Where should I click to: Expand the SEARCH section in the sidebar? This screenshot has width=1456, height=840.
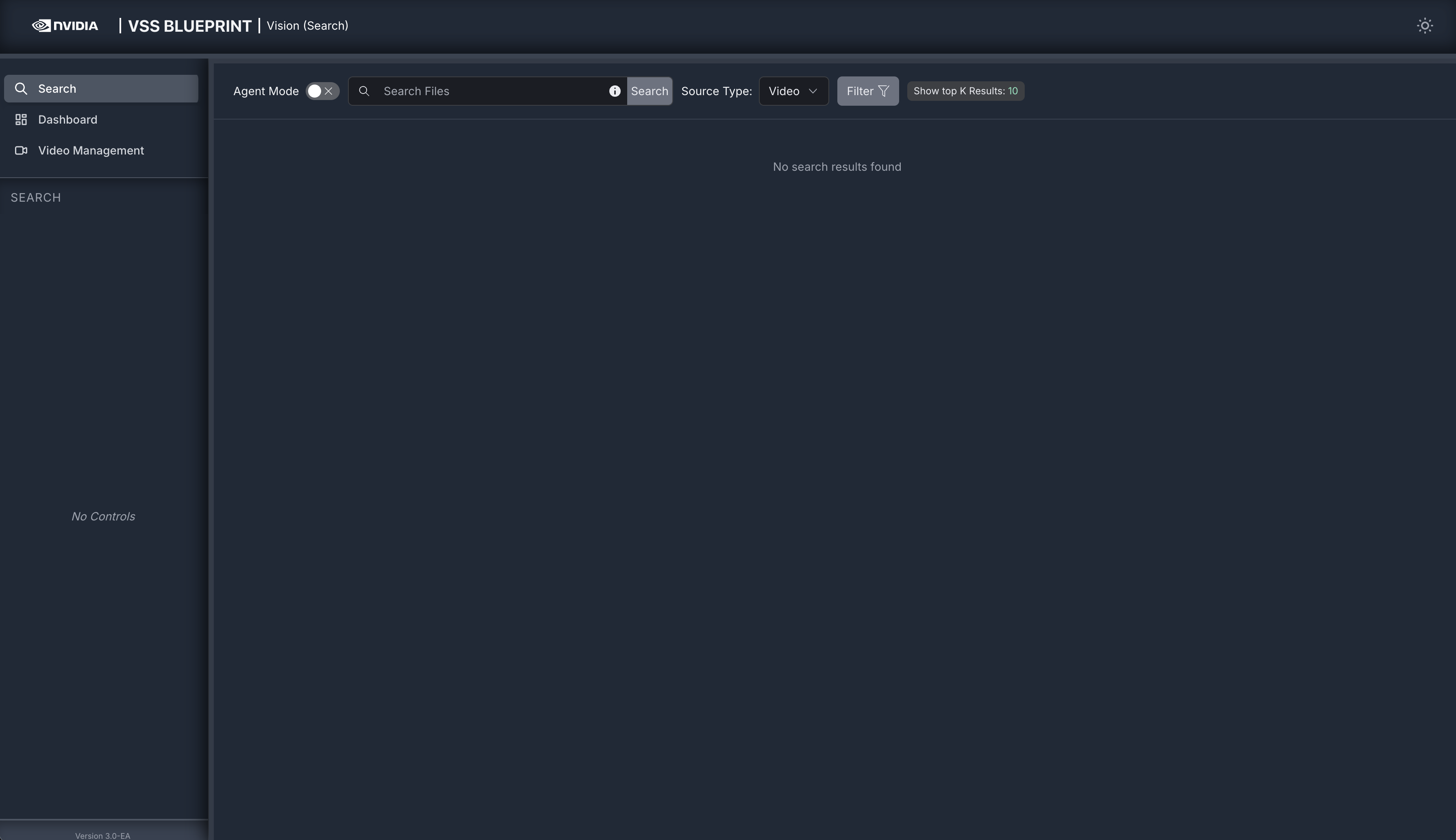[x=36, y=197]
